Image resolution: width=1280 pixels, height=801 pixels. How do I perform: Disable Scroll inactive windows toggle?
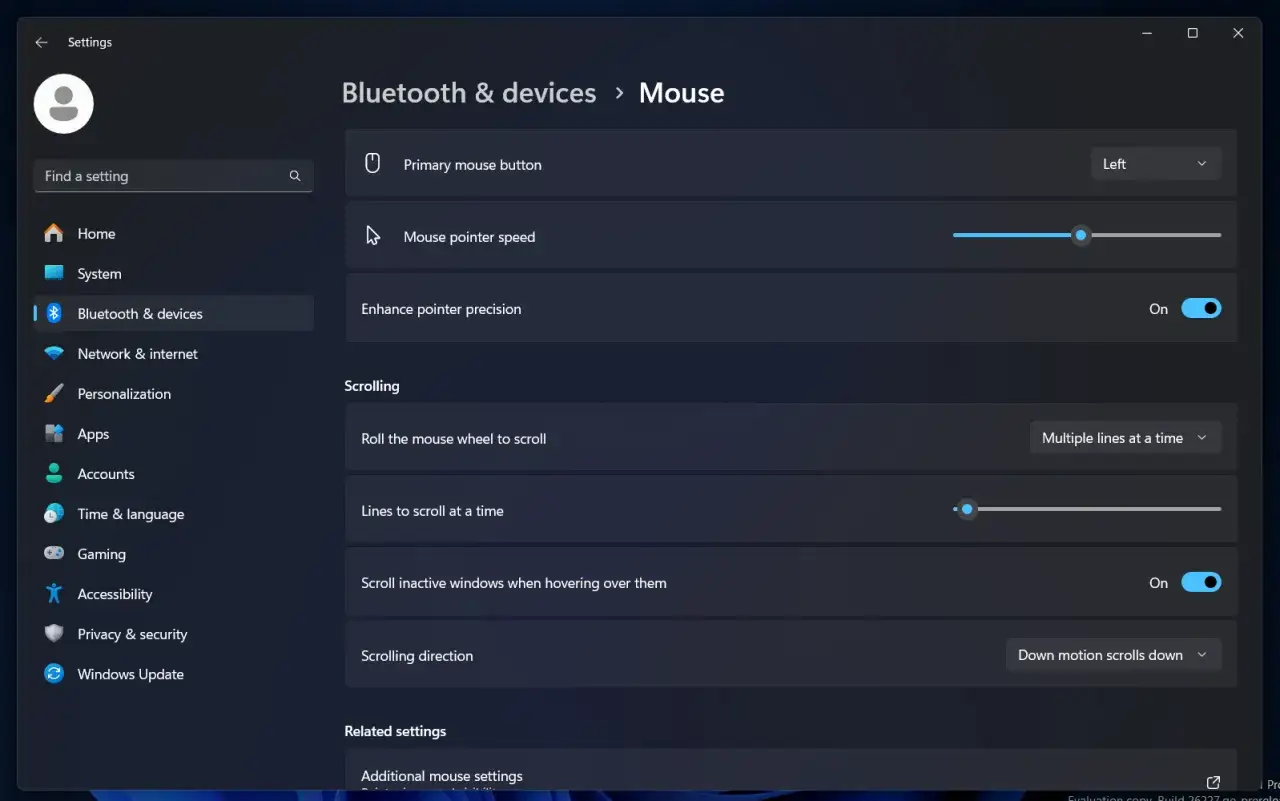coord(1201,582)
